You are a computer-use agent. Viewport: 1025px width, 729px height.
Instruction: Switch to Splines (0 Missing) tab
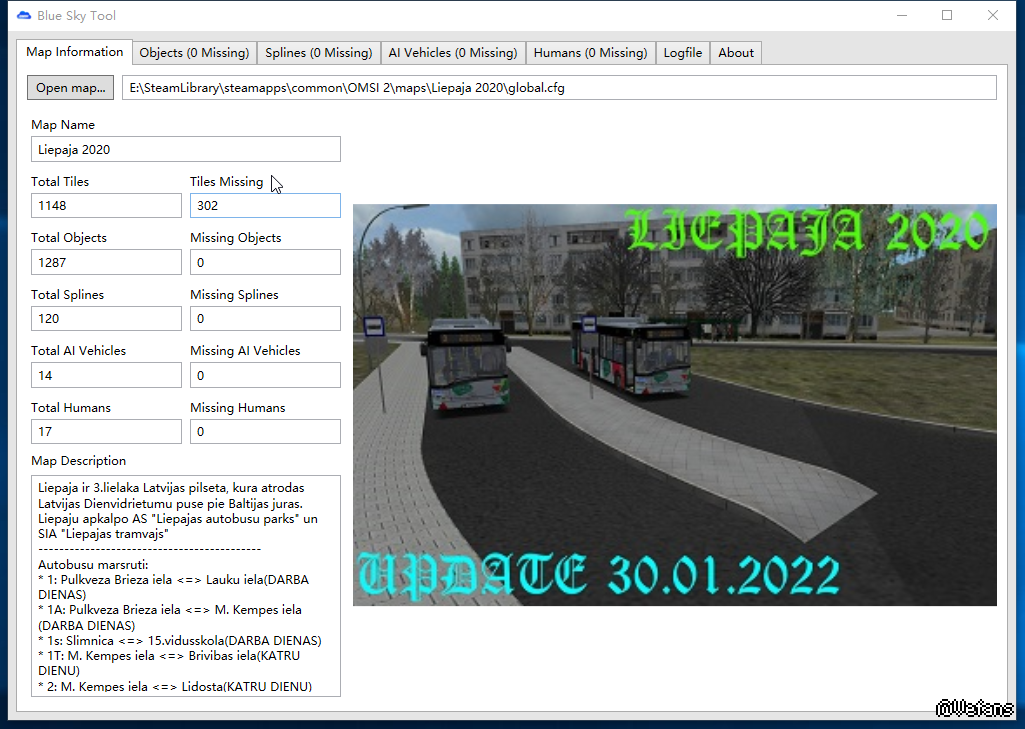(319, 53)
